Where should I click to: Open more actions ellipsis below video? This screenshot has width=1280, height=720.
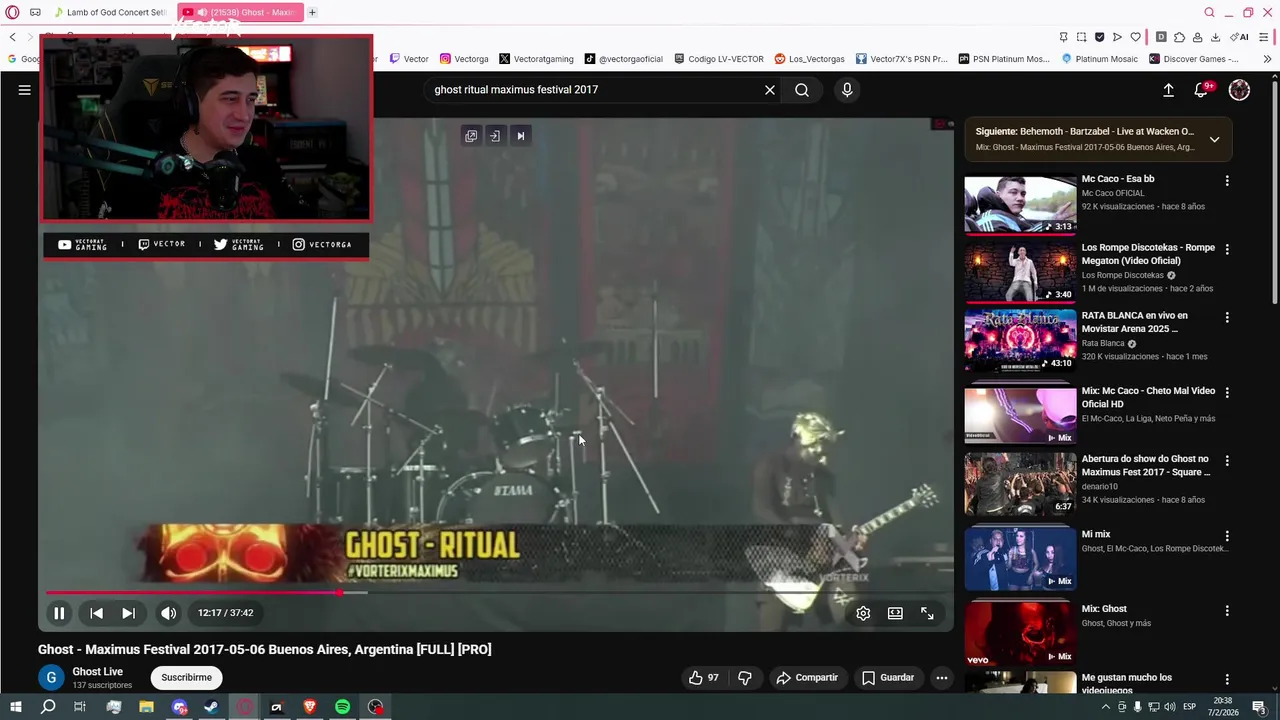click(x=941, y=677)
